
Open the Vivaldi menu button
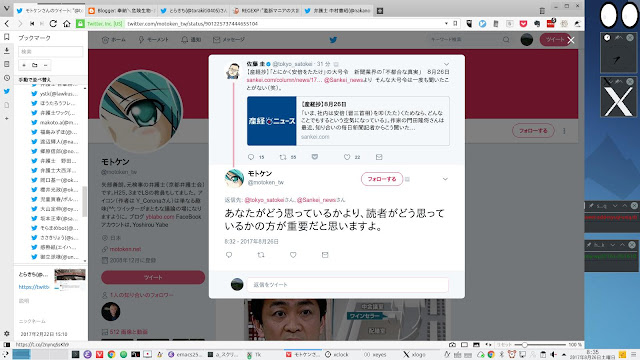click(x=6, y=9)
